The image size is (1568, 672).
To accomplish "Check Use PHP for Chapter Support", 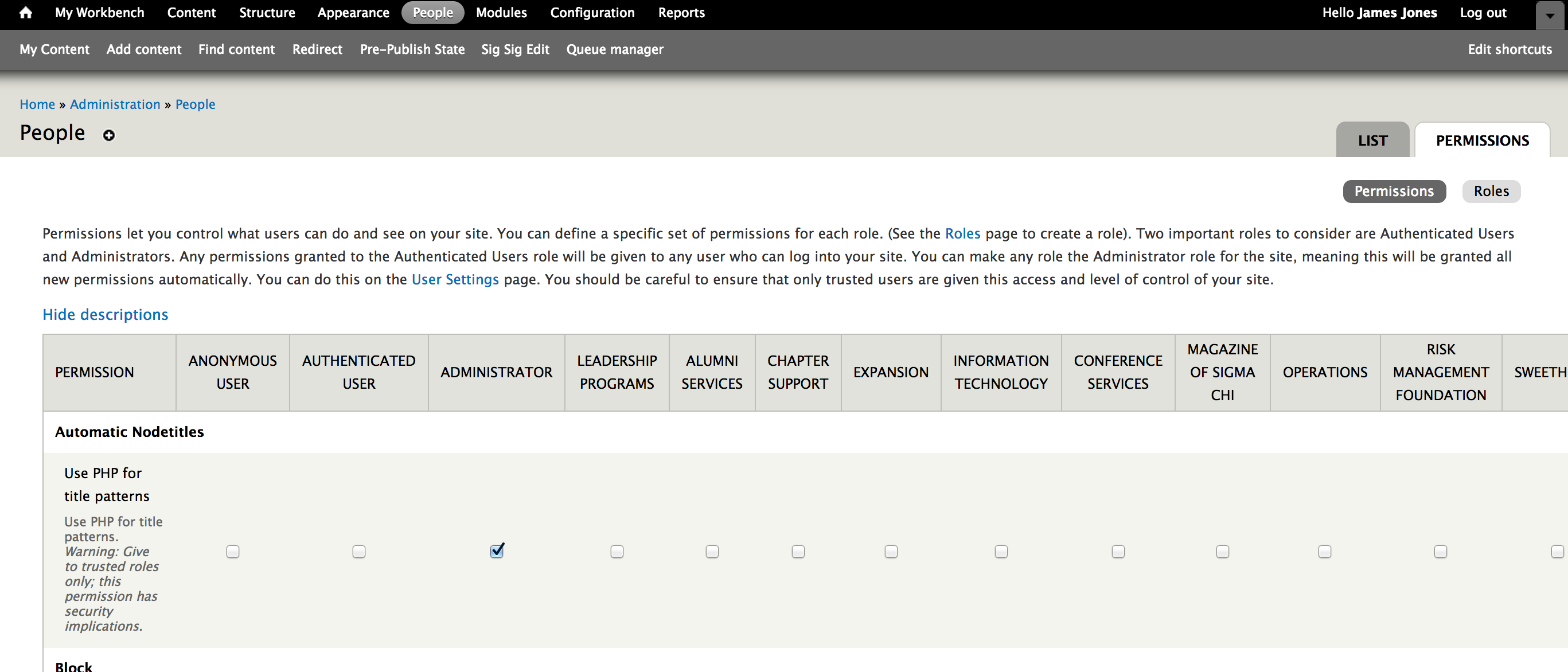I will coord(798,552).
